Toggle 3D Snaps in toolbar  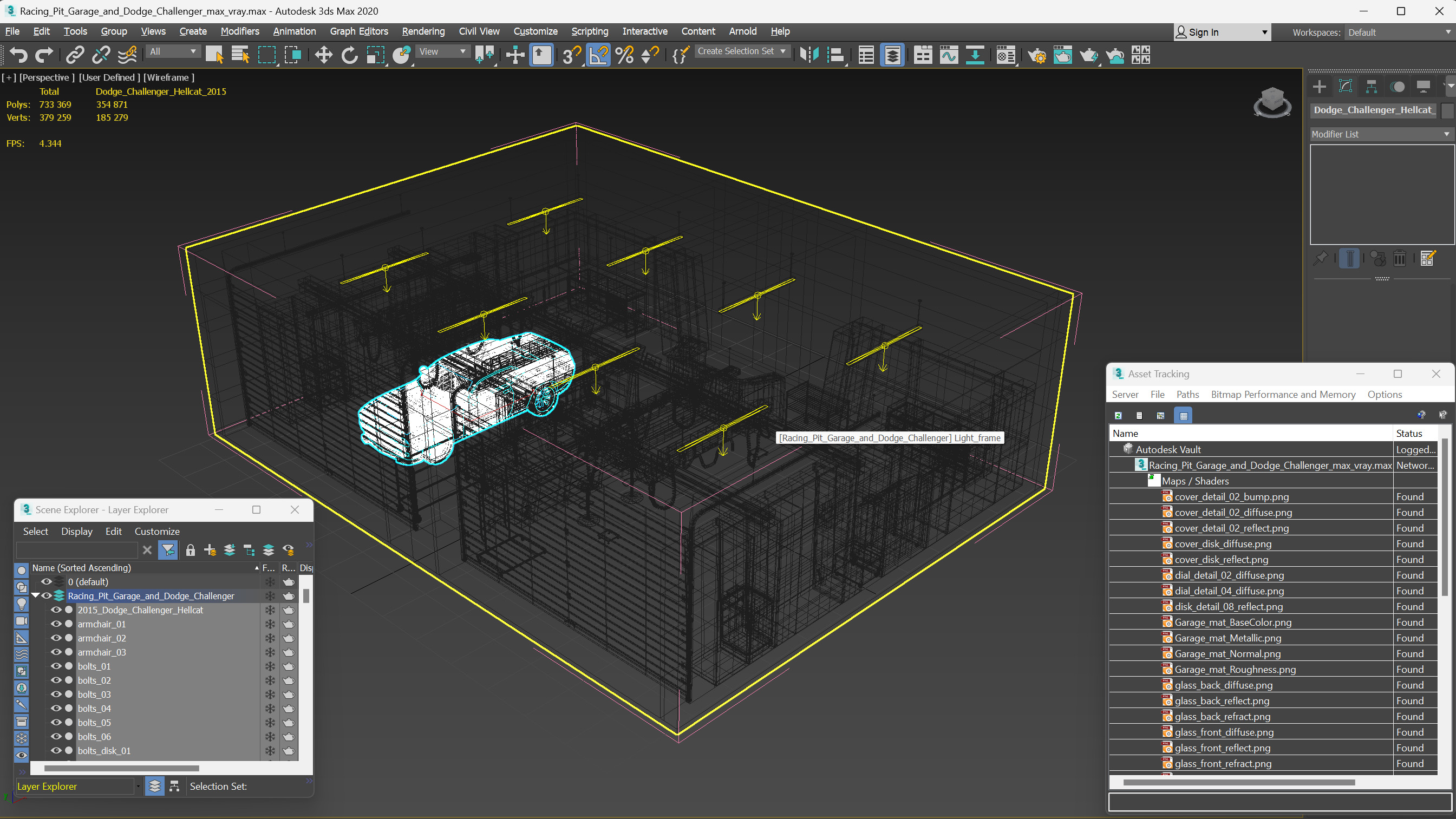[571, 55]
